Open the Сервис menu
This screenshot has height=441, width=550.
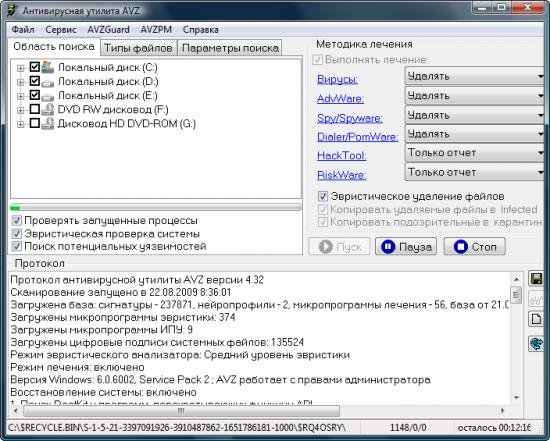coord(61,29)
